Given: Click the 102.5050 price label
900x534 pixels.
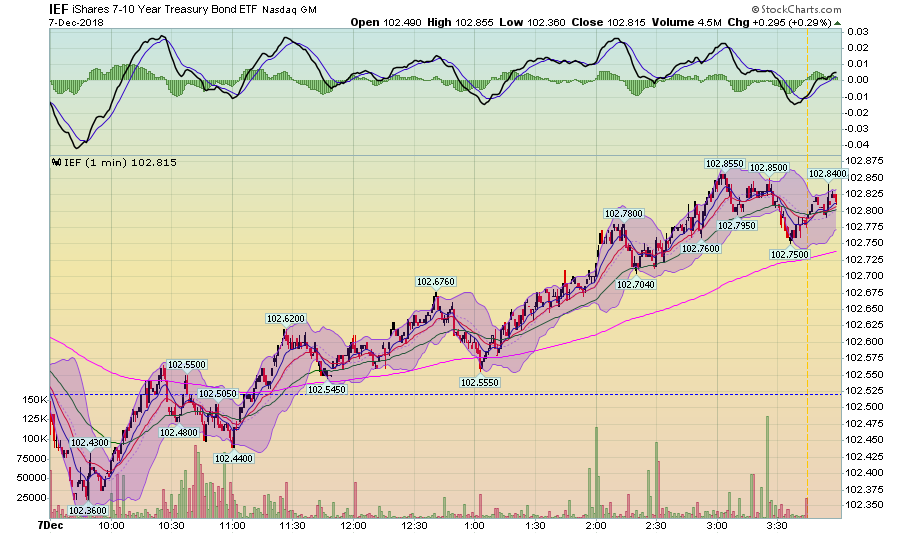Looking at the screenshot, I should 218,393.
